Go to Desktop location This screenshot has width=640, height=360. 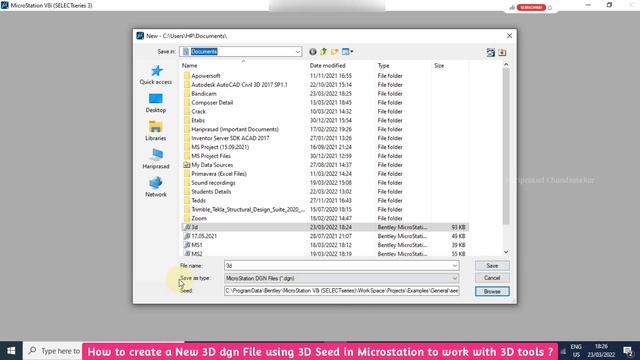[x=156, y=103]
